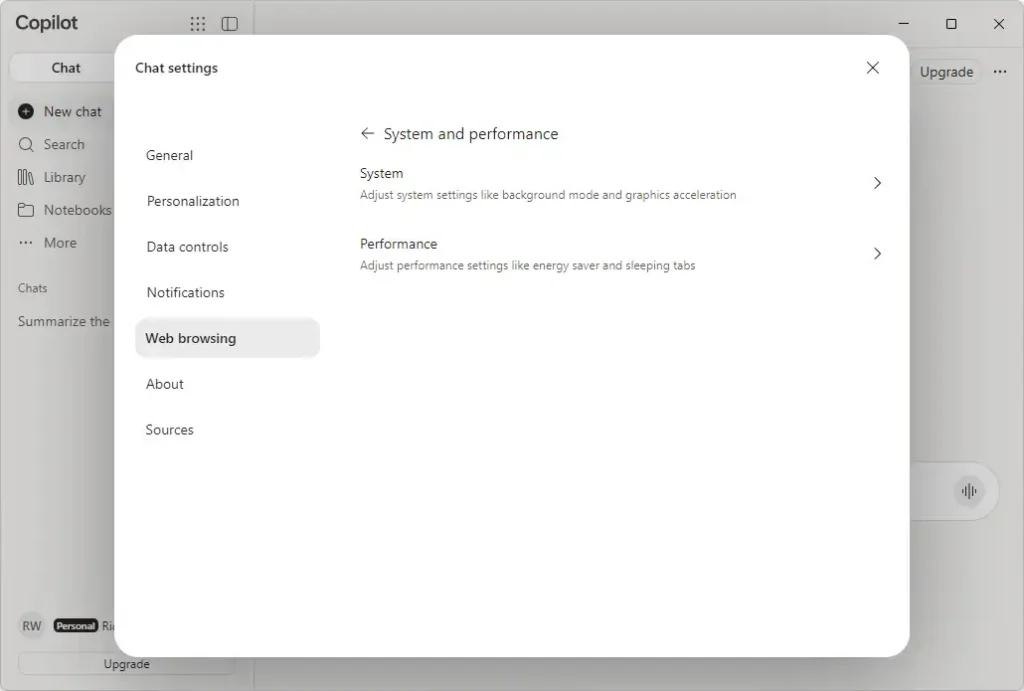1024x691 pixels.
Task: Open the Performance settings row title
Action: (398, 244)
